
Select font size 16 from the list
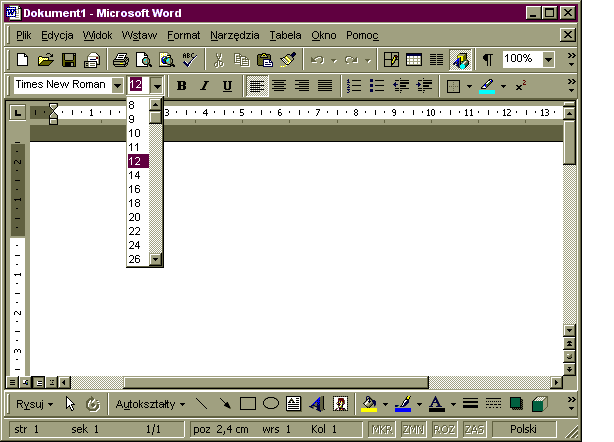click(x=135, y=189)
